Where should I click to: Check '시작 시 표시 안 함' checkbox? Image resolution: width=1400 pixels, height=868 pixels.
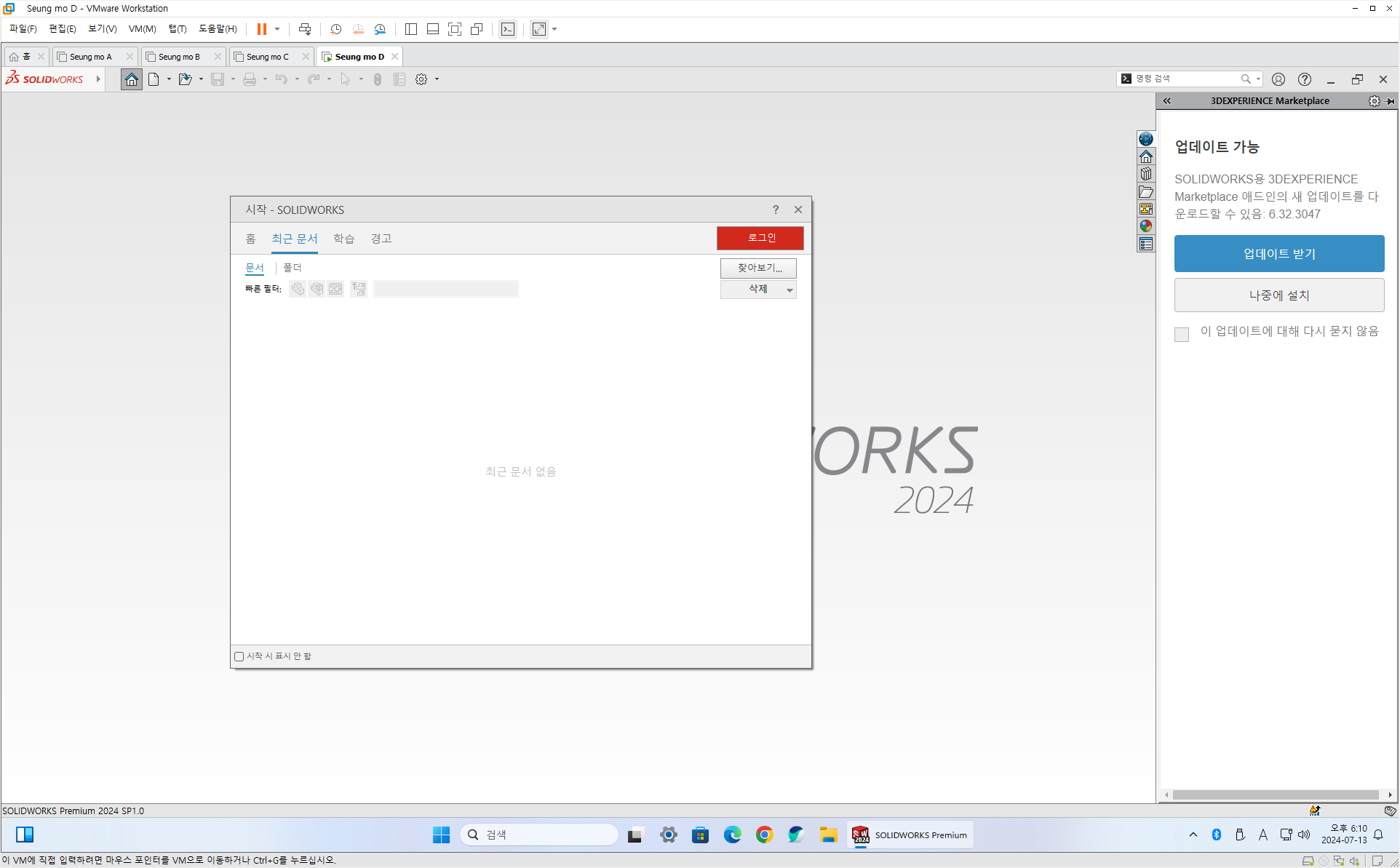coord(239,656)
